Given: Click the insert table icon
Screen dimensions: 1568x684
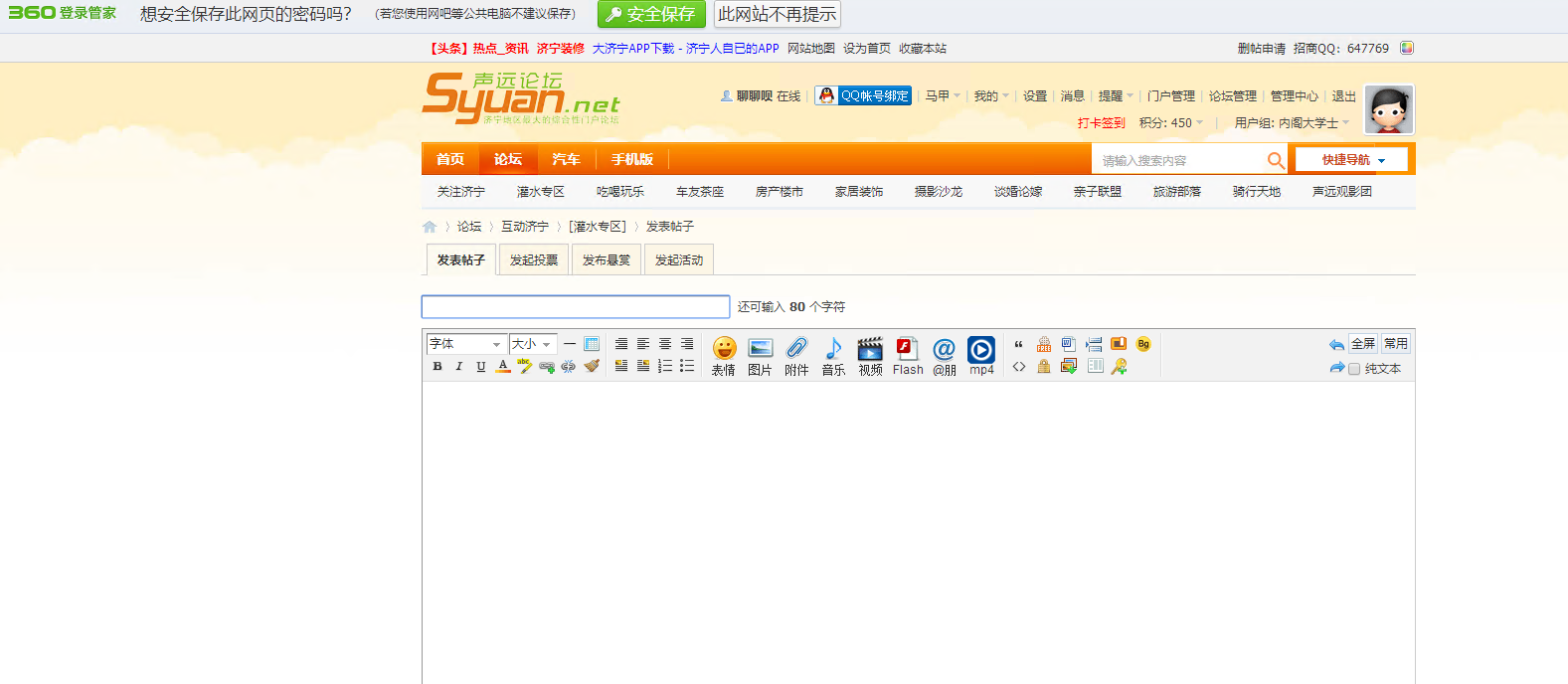Looking at the screenshot, I should coord(592,344).
